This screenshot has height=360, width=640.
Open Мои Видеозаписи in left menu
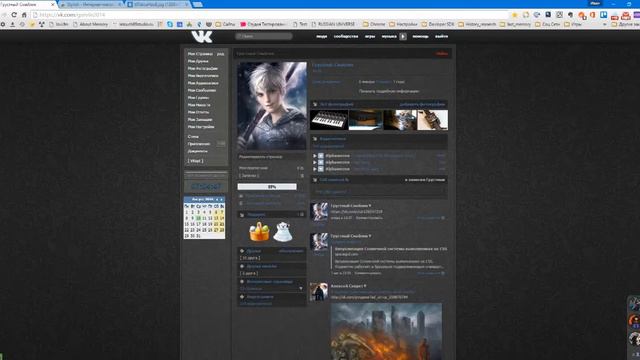coord(203,76)
